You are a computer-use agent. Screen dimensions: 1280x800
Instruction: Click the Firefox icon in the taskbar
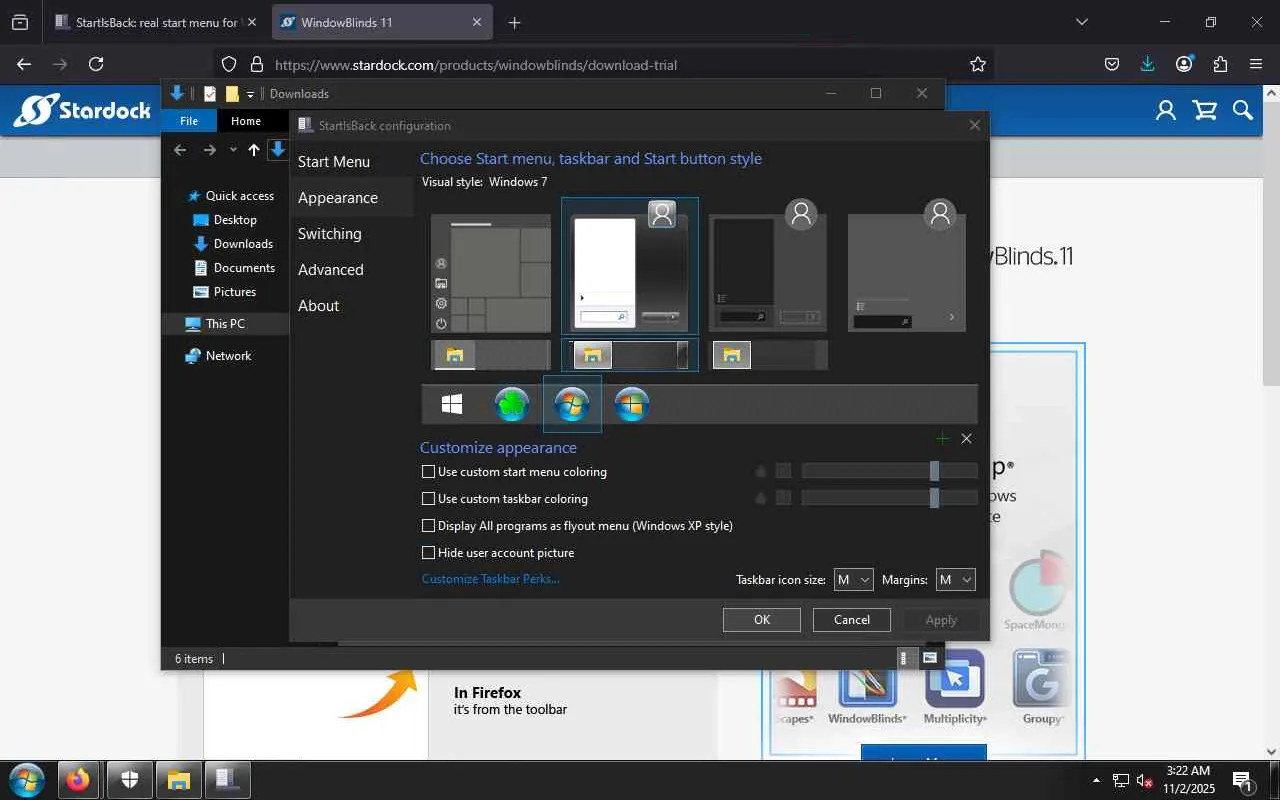pos(78,780)
